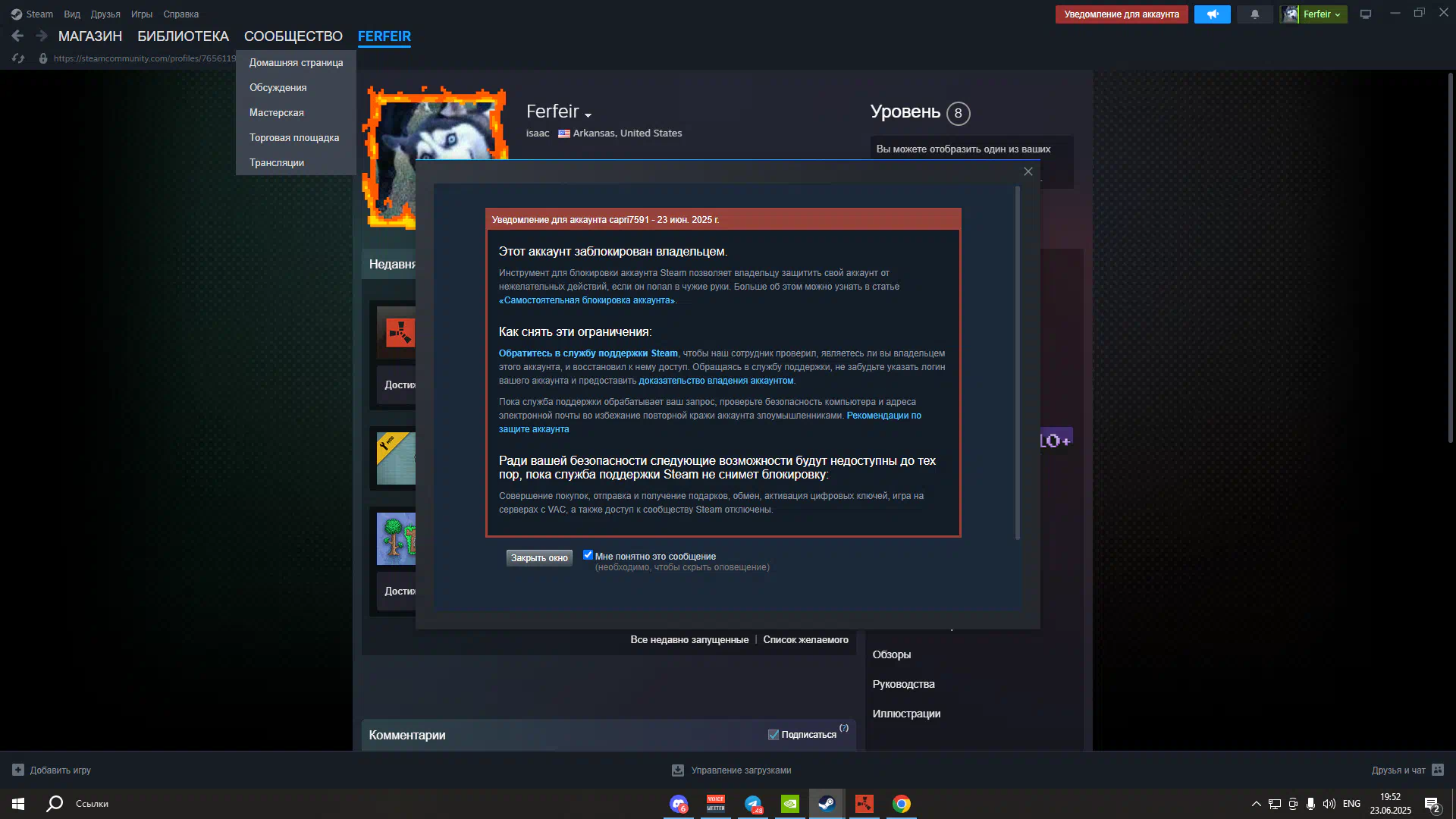Open the Friends & Chat icon
Viewport: 1456px width, 819px height.
(x=1438, y=770)
